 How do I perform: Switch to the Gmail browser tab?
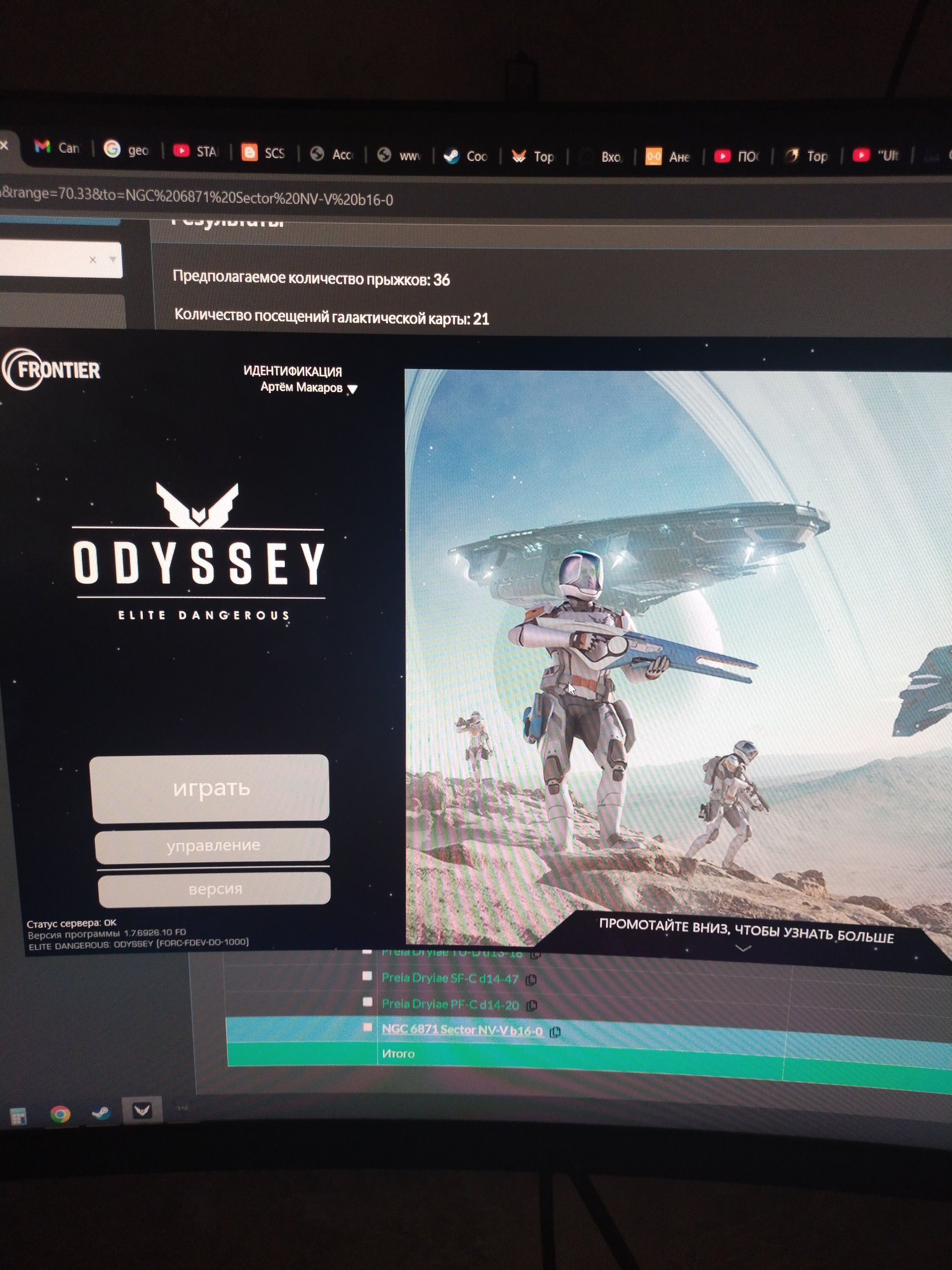point(57,147)
